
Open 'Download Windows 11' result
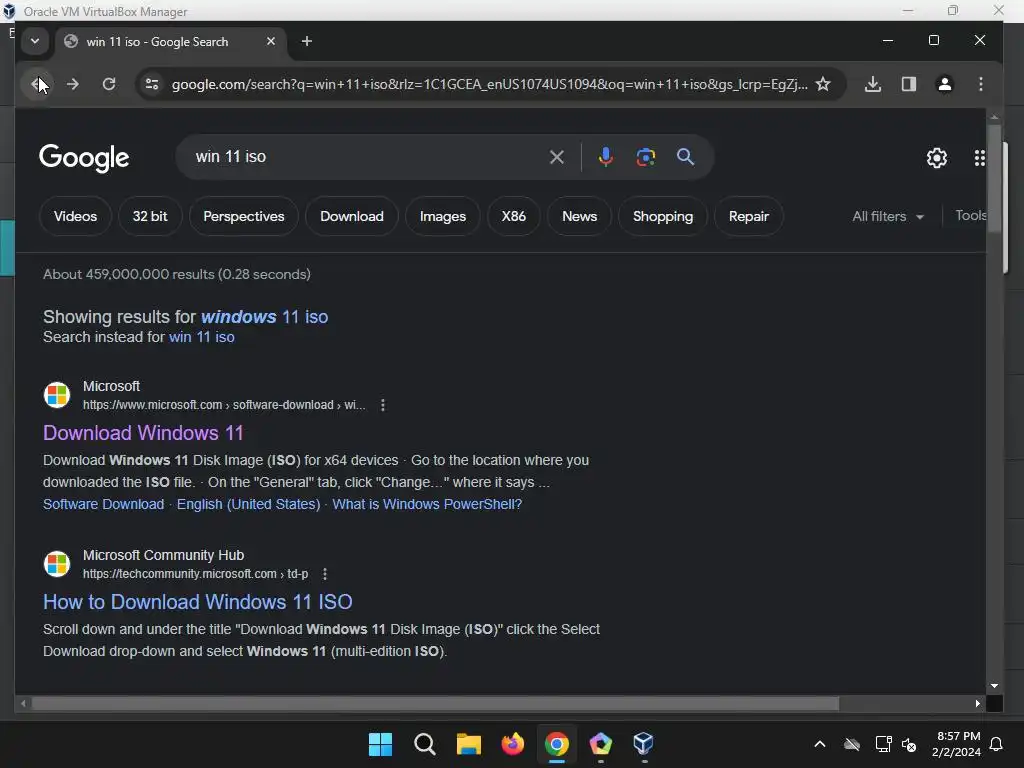click(x=143, y=433)
